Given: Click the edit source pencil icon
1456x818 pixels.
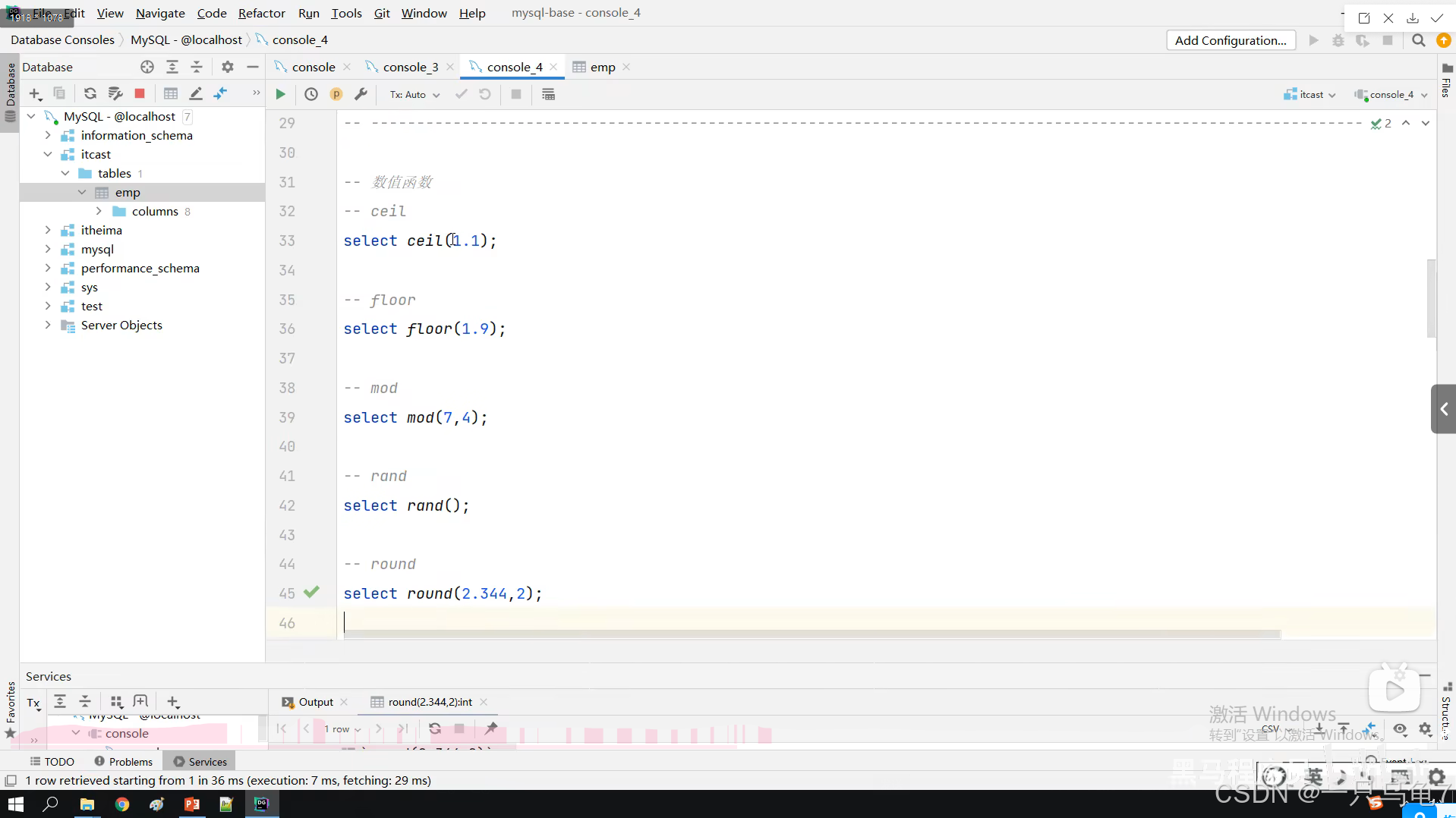Looking at the screenshot, I should (x=196, y=93).
